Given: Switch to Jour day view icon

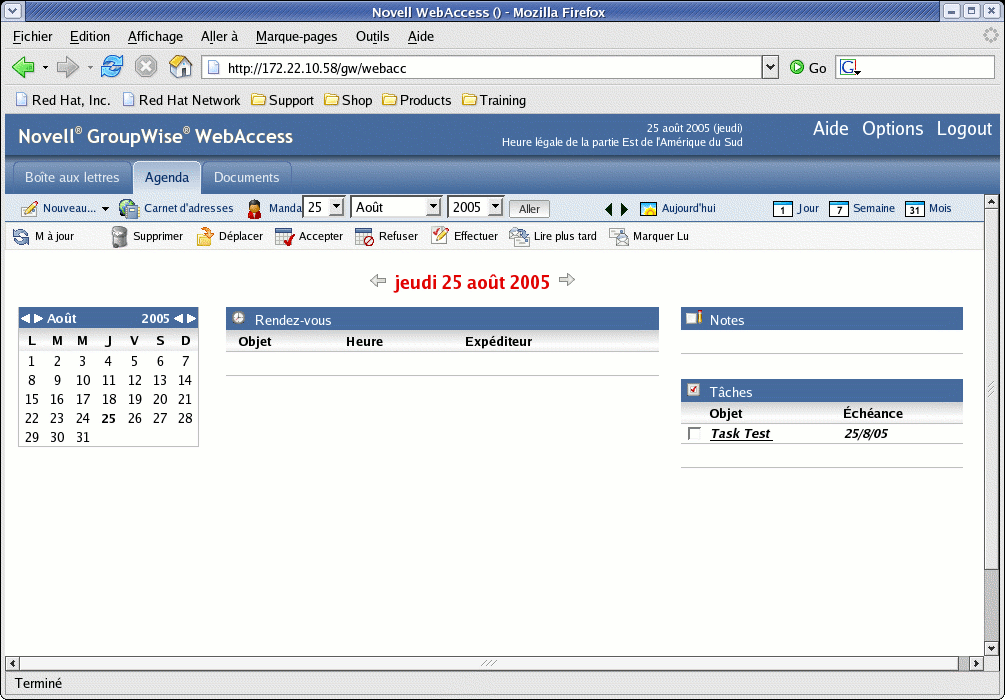Looking at the screenshot, I should pyautogui.click(x=783, y=209).
